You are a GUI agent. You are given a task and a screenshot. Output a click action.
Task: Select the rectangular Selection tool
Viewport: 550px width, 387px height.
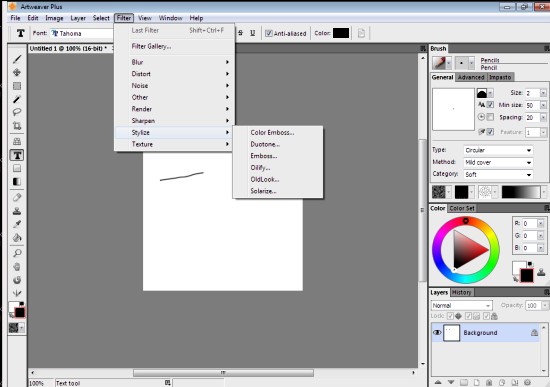17,86
